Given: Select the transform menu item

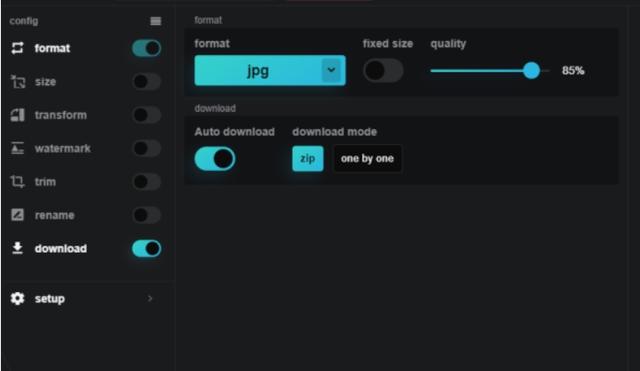Looking at the screenshot, I should coord(85,115).
